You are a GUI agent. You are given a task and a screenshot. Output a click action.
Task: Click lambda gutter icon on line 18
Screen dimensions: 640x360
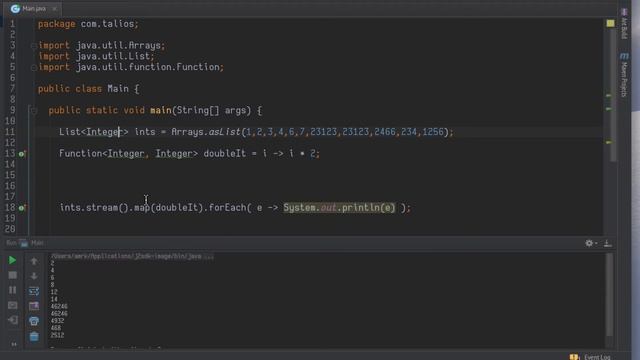tap(22, 208)
